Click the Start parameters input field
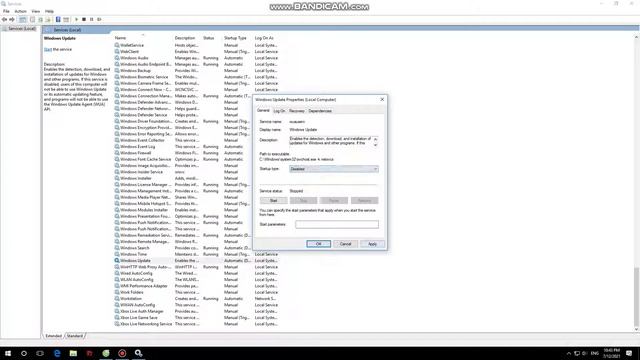This screenshot has width=640, height=360. point(337,224)
